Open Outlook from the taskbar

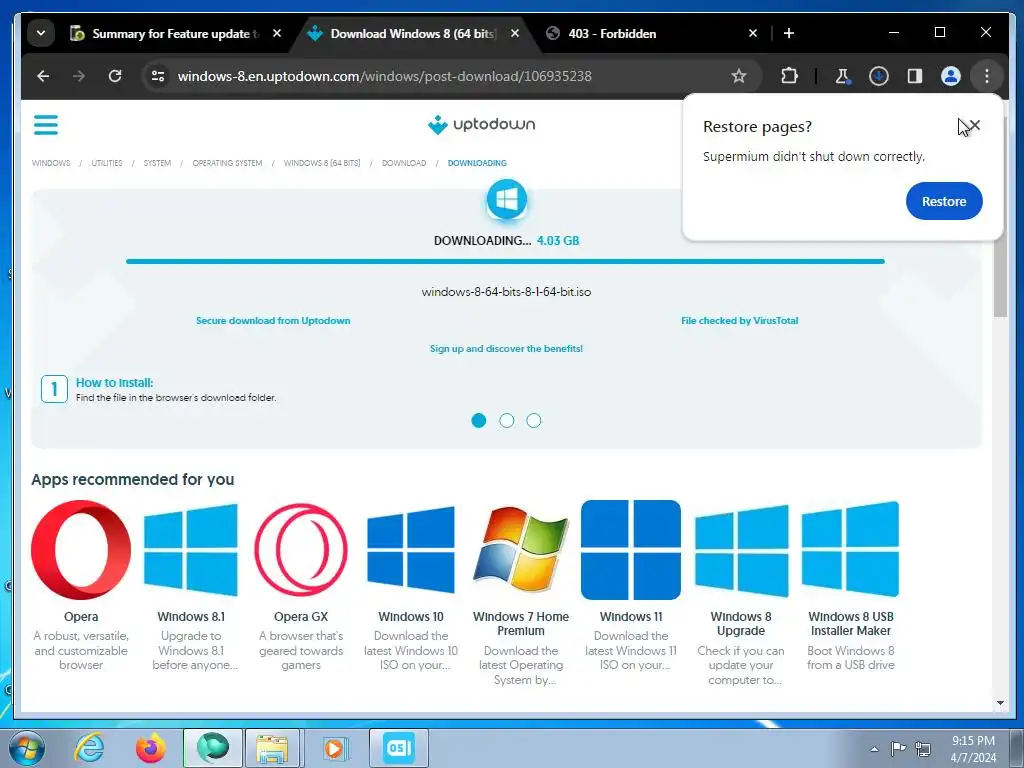398,748
